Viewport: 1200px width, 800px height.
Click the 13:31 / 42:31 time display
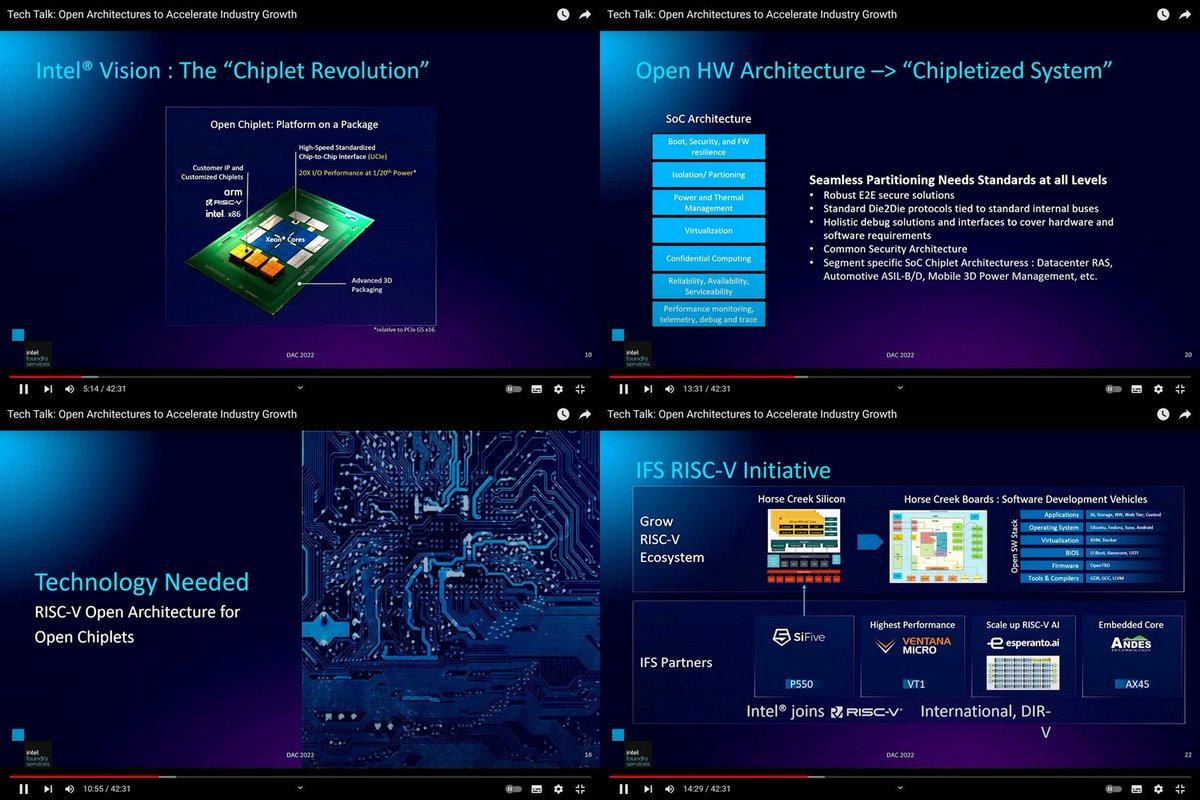coord(707,389)
